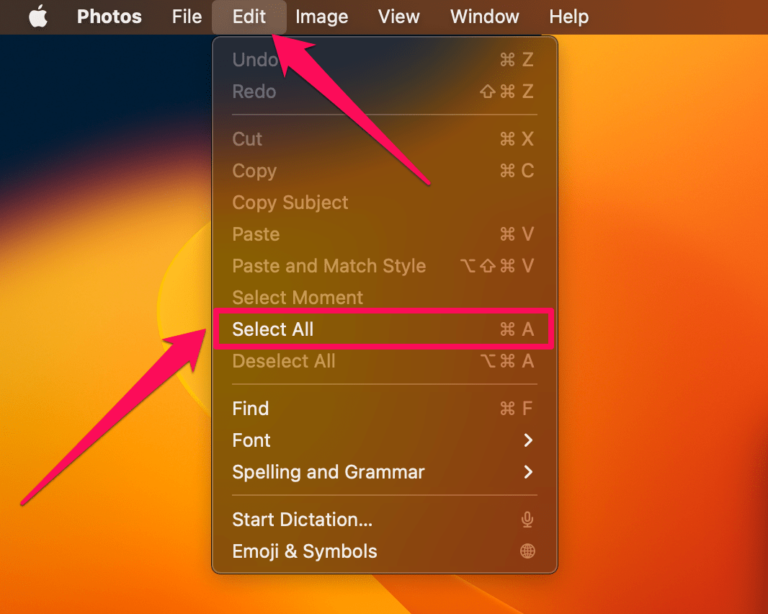Click Paste and Match Style entry
This screenshot has height=614, width=768.
point(329,267)
